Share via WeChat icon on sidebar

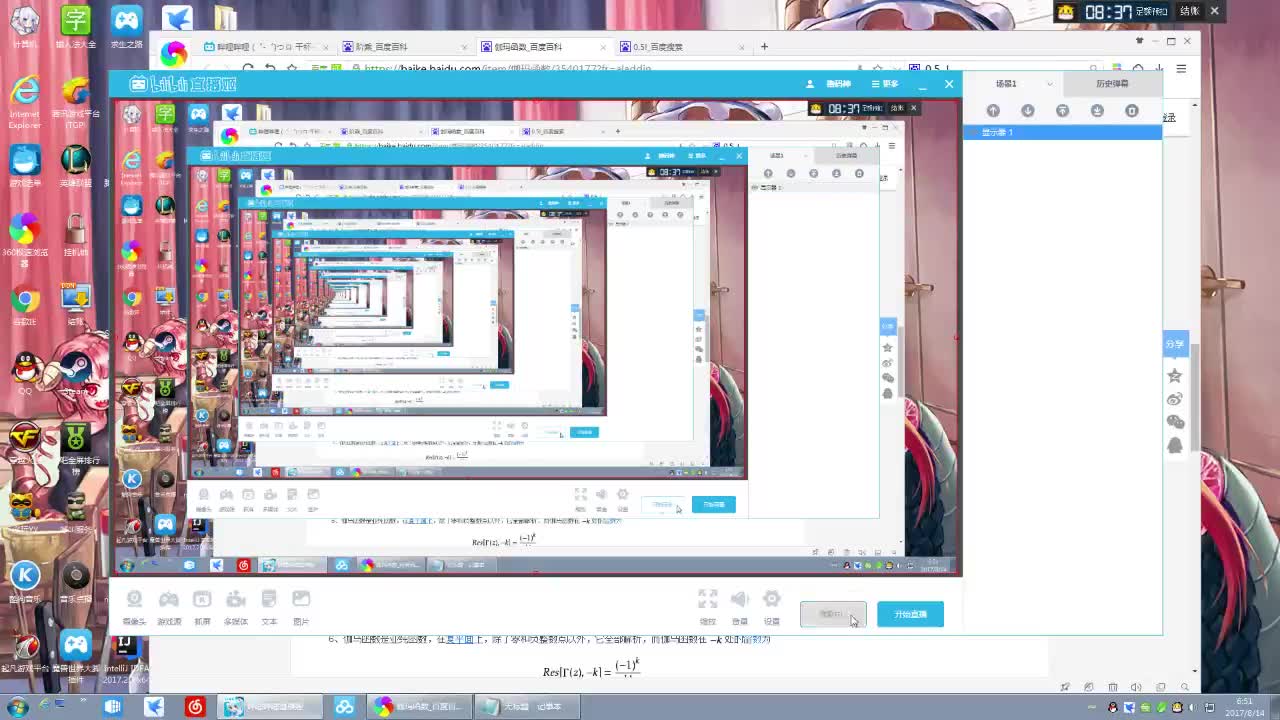pos(1175,422)
